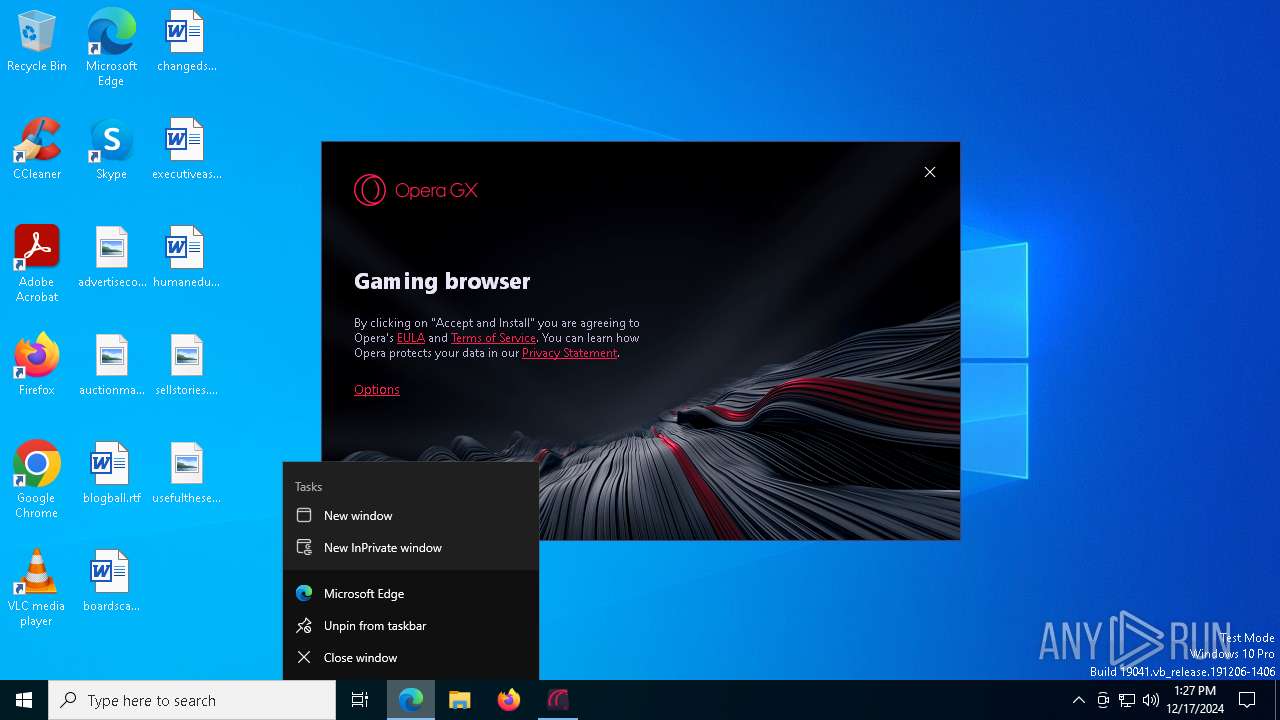Click the Firefox taskbar icon

509,700
